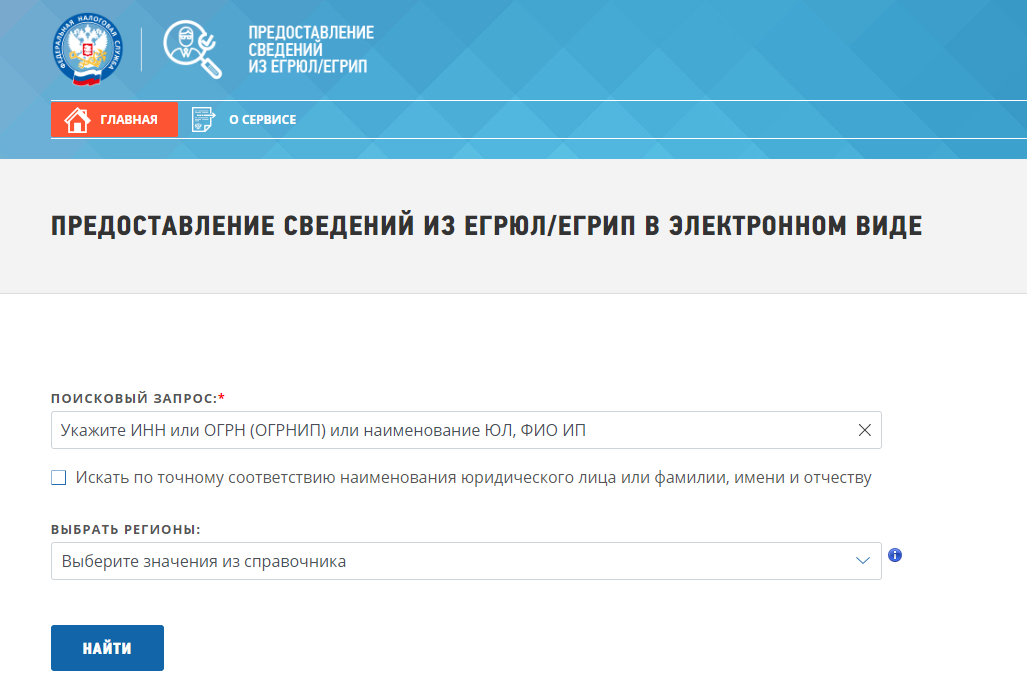Open the Главная tab

point(114,120)
